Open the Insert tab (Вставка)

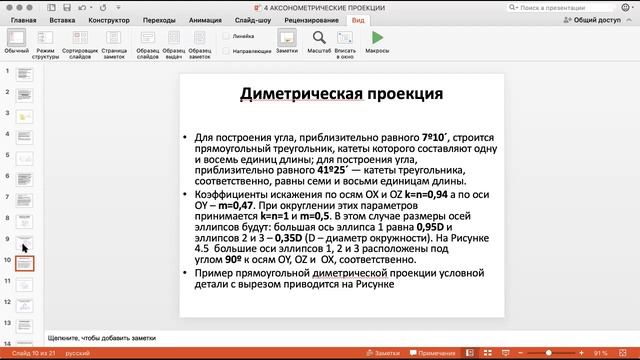point(62,20)
